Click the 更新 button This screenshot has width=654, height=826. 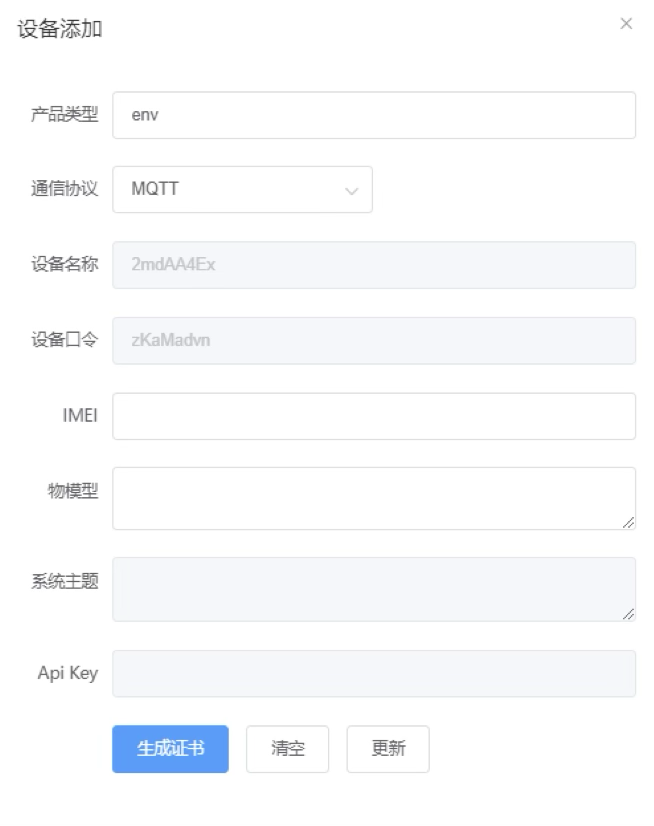pos(388,749)
